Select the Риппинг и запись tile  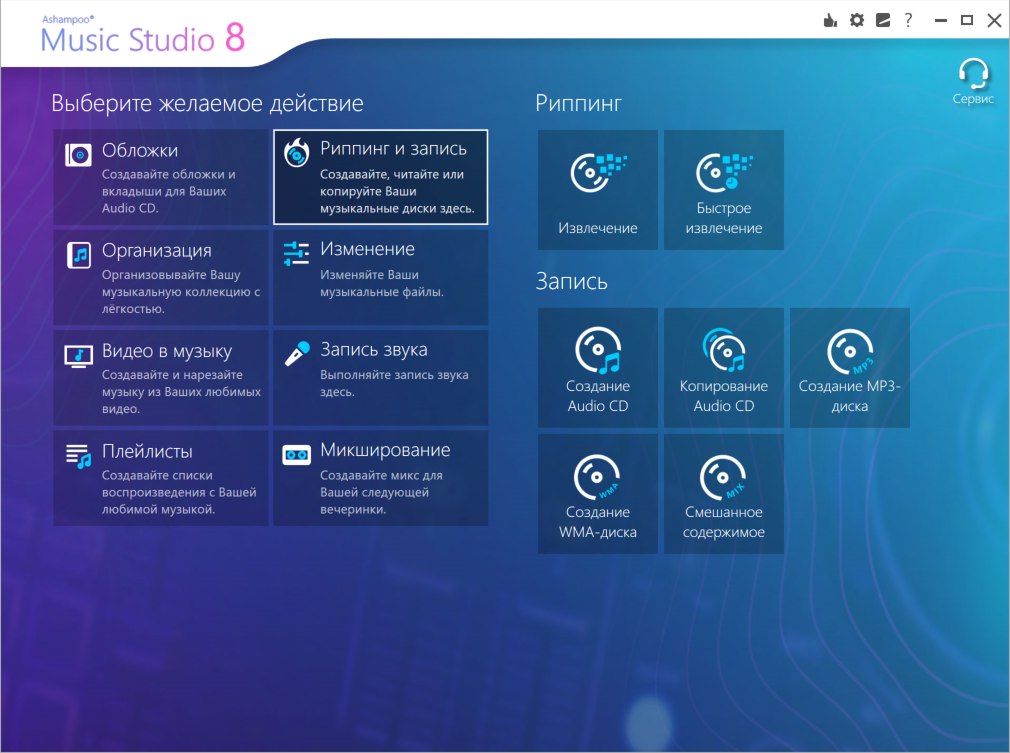381,177
